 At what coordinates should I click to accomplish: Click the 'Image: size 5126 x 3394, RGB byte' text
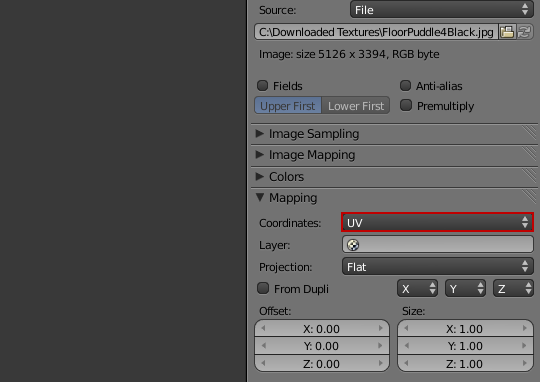tap(349, 54)
